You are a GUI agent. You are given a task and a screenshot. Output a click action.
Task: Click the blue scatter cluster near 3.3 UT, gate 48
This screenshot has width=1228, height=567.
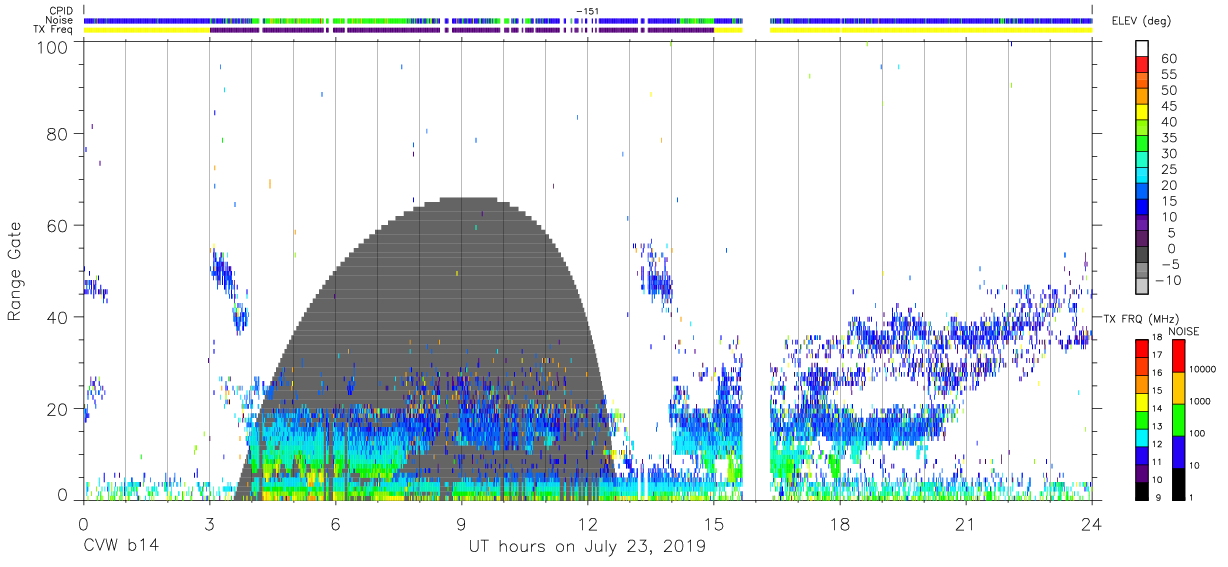tap(221, 272)
